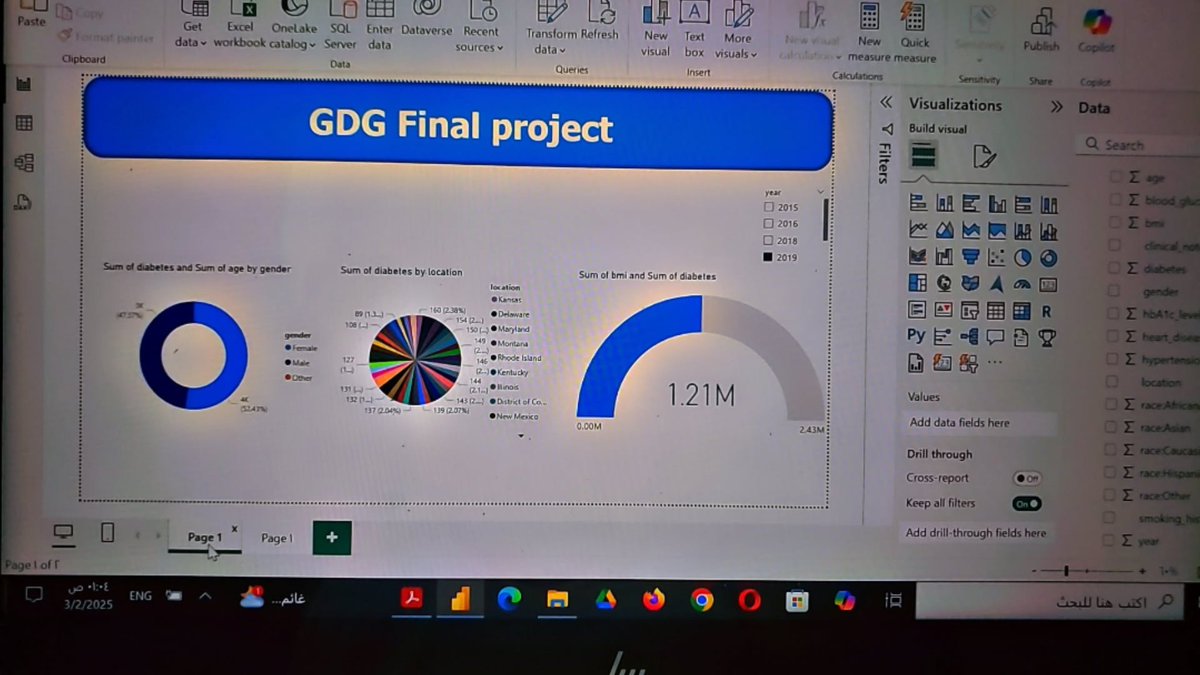The height and width of the screenshot is (675, 1200).
Task: Check the 2016 year slicer box
Action: 769,224
